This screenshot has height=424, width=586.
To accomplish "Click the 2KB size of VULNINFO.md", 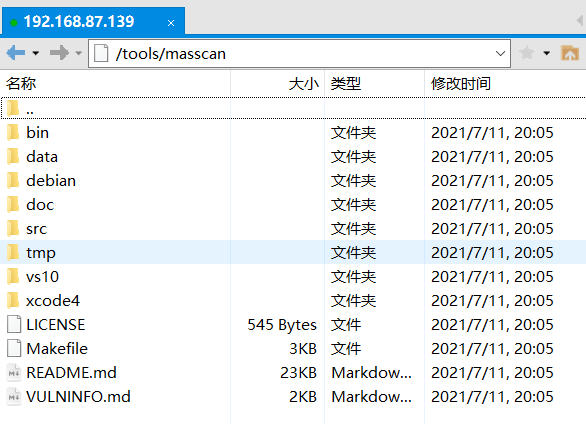I will 303,396.
